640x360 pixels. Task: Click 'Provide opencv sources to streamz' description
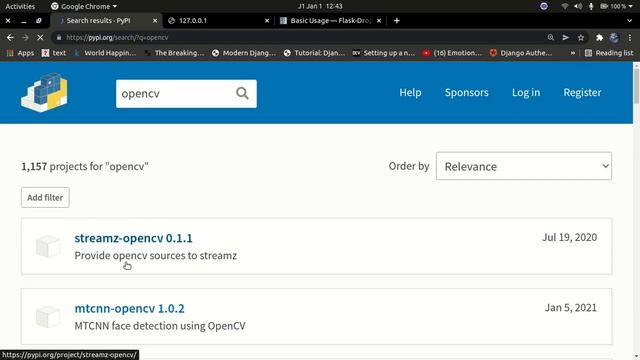(x=156, y=256)
